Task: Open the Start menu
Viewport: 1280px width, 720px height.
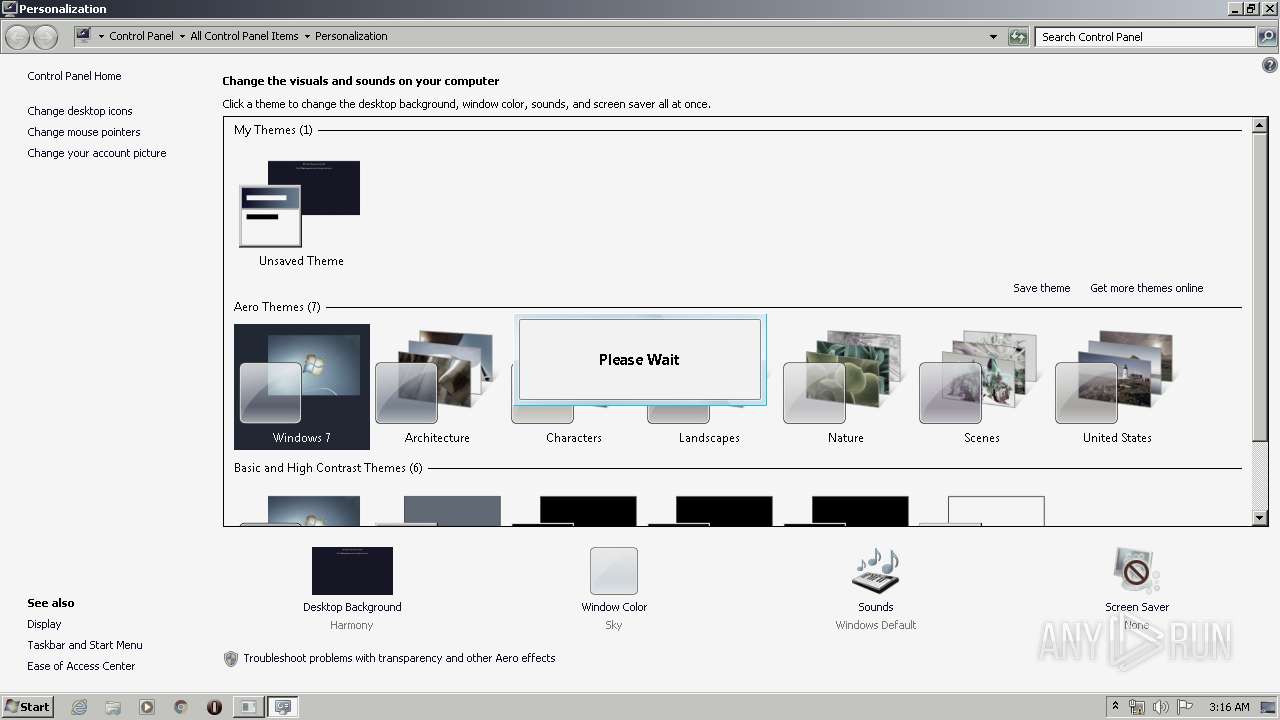Action: (x=27, y=707)
